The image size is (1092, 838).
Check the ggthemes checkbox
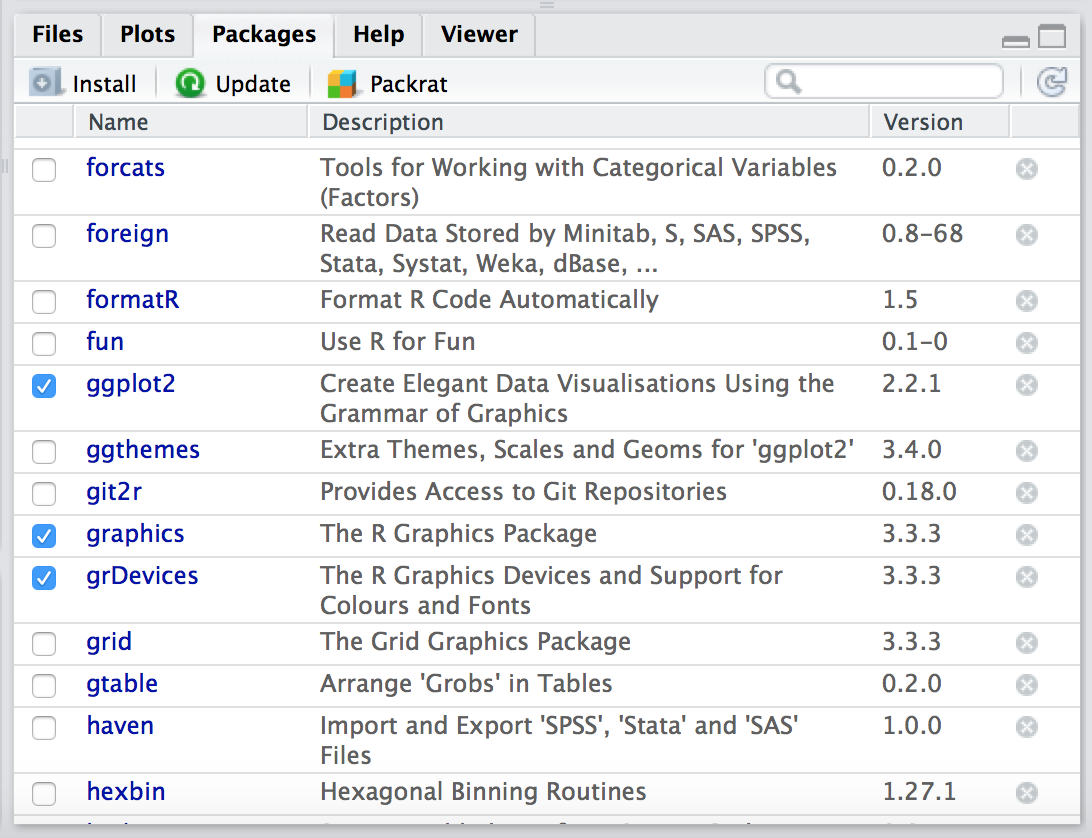coord(44,451)
